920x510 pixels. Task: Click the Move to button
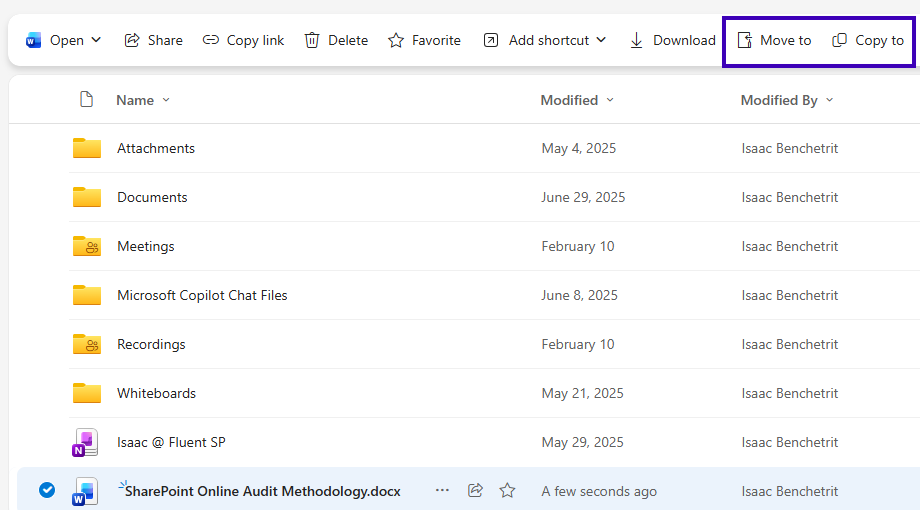[x=774, y=40]
